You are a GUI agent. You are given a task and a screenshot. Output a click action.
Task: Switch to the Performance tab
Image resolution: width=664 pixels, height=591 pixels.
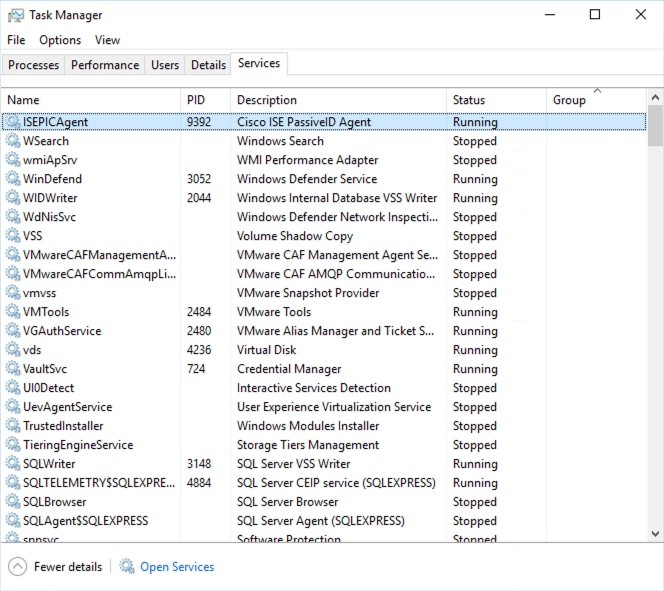(105, 65)
